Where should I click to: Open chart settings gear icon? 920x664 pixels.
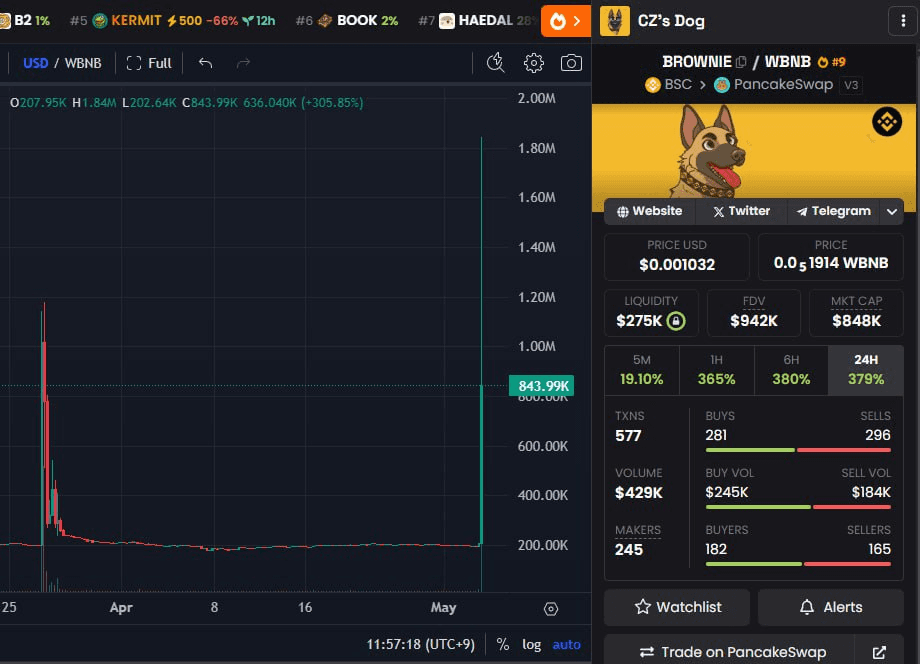[533, 63]
